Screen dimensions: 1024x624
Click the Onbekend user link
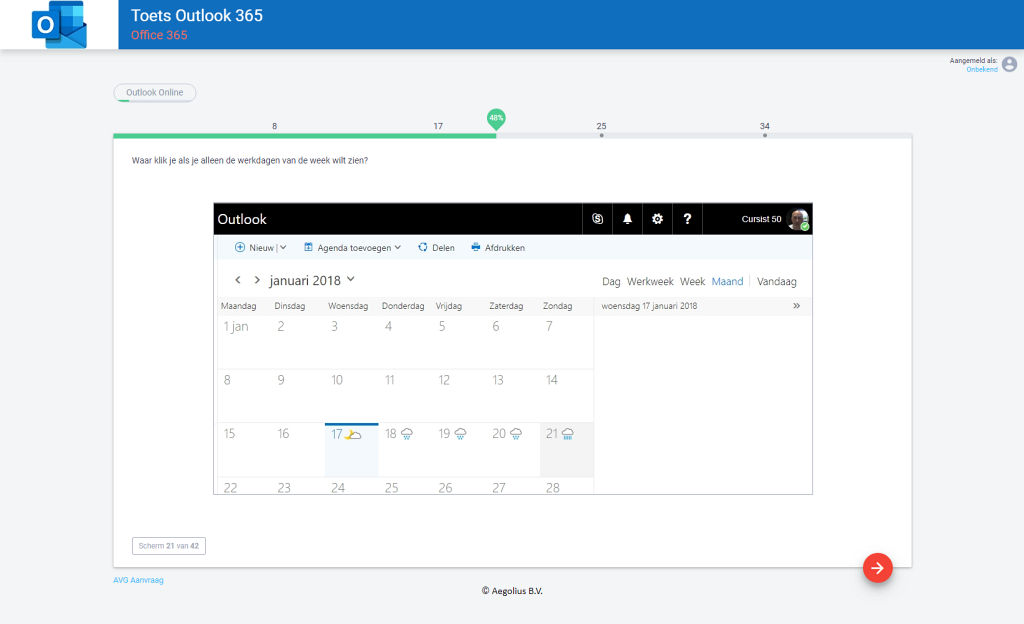click(982, 69)
